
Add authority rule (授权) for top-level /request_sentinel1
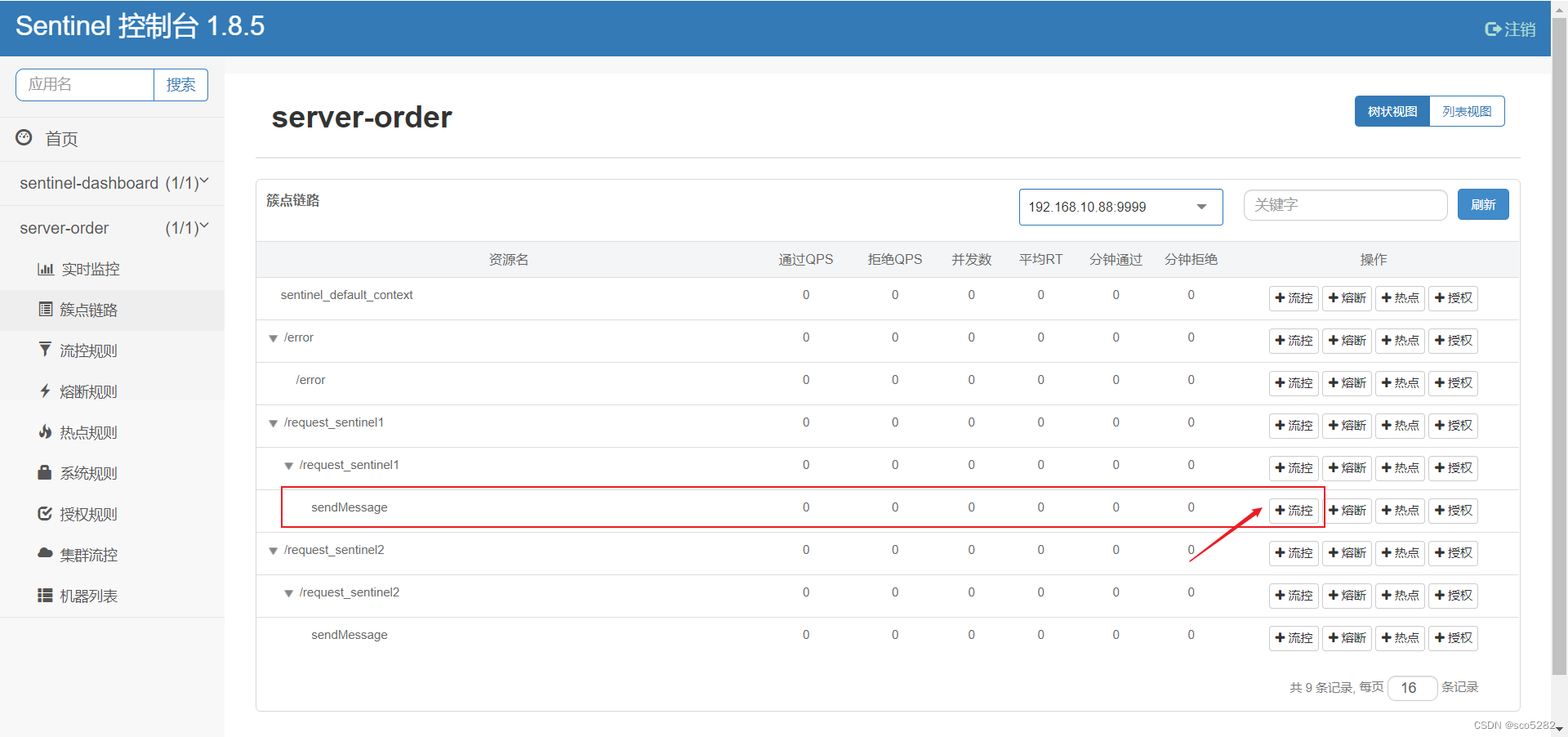[1453, 426]
